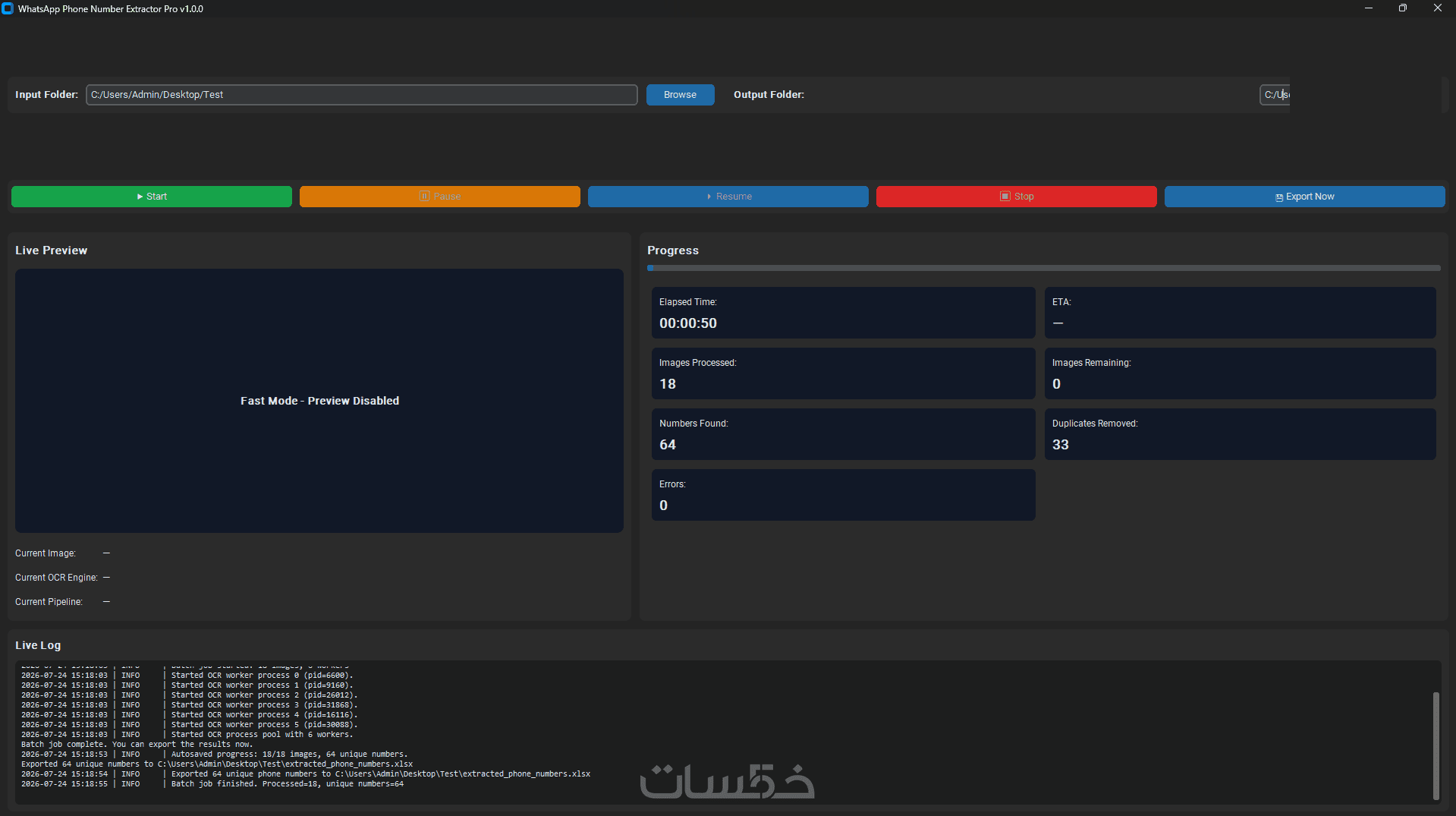This screenshot has height=816, width=1456.
Task: Minimize the Extractor Pro window
Action: 1369,8
